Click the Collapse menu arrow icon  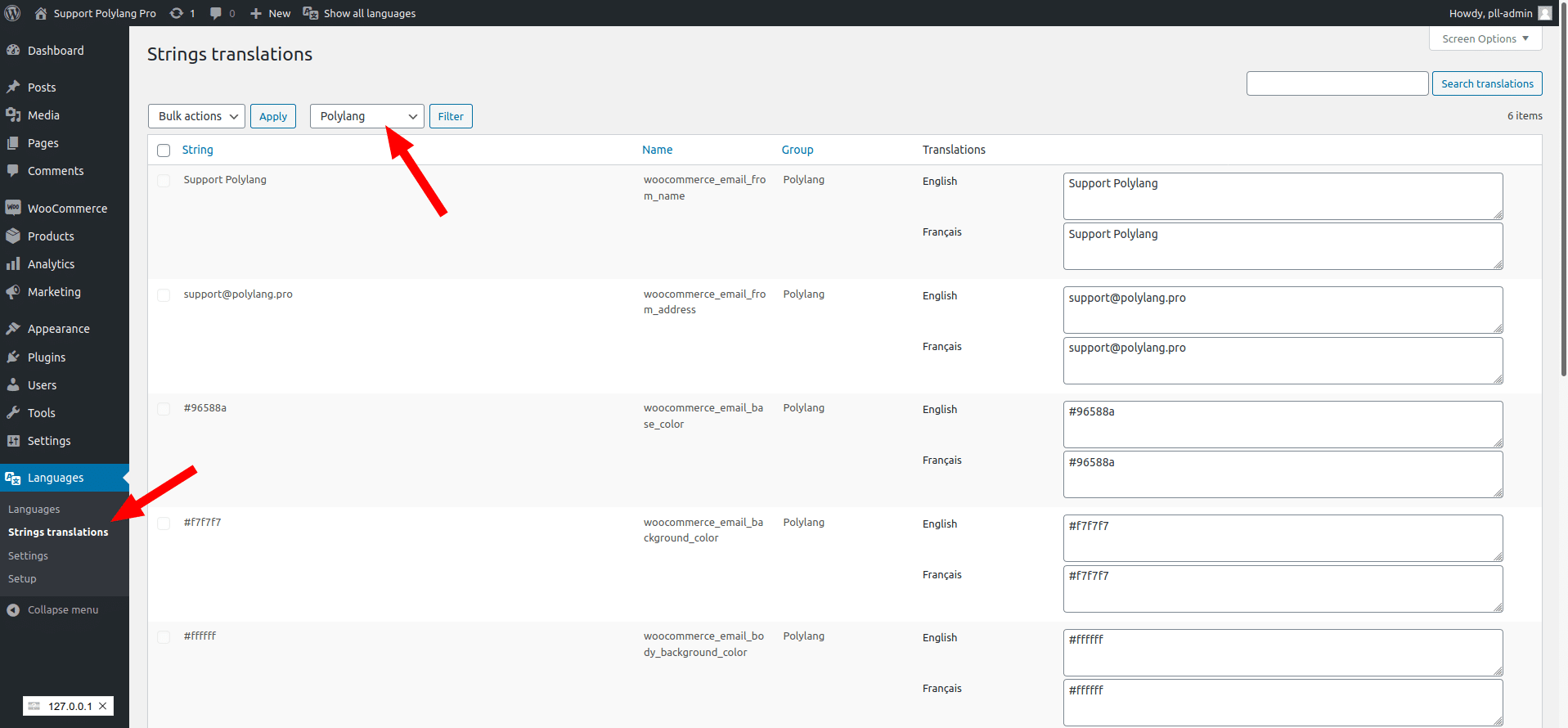13,609
